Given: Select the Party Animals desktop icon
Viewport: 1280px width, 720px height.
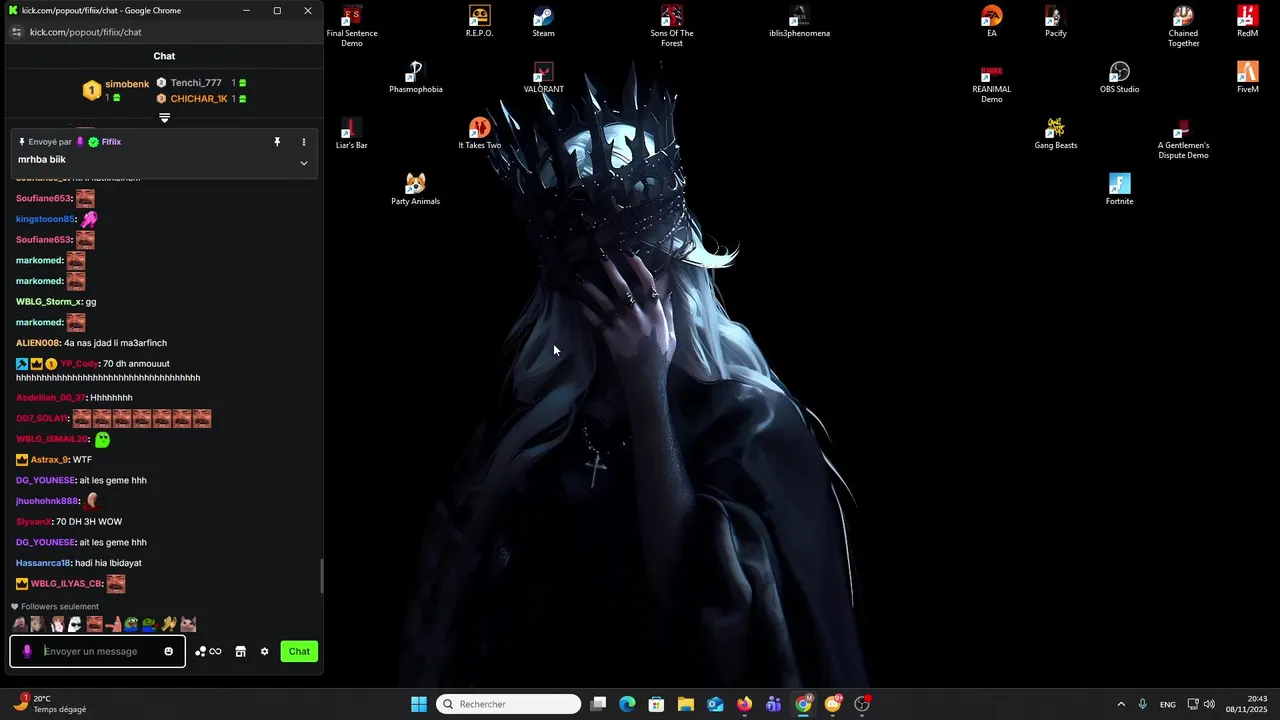Looking at the screenshot, I should [x=415, y=190].
